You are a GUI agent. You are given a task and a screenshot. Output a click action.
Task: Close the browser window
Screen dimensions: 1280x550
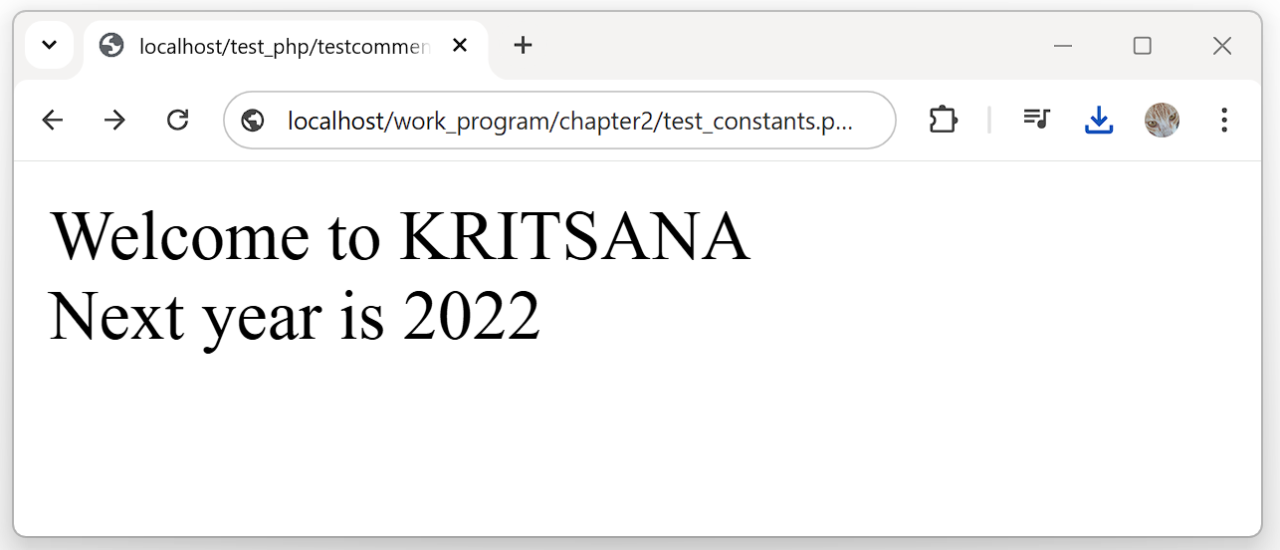[1222, 46]
